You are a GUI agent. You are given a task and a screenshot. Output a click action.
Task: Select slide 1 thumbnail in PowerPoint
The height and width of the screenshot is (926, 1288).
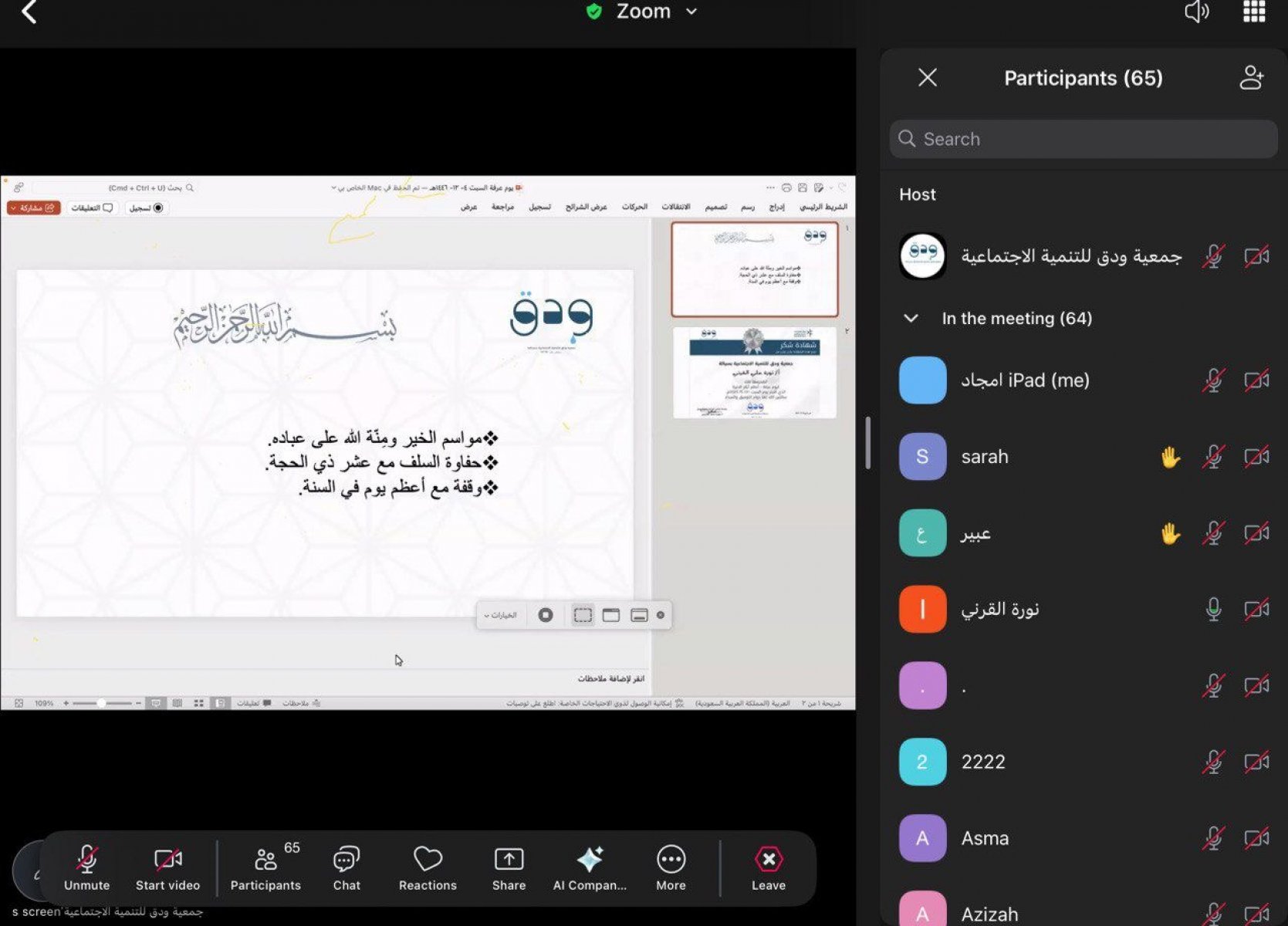tap(755, 269)
